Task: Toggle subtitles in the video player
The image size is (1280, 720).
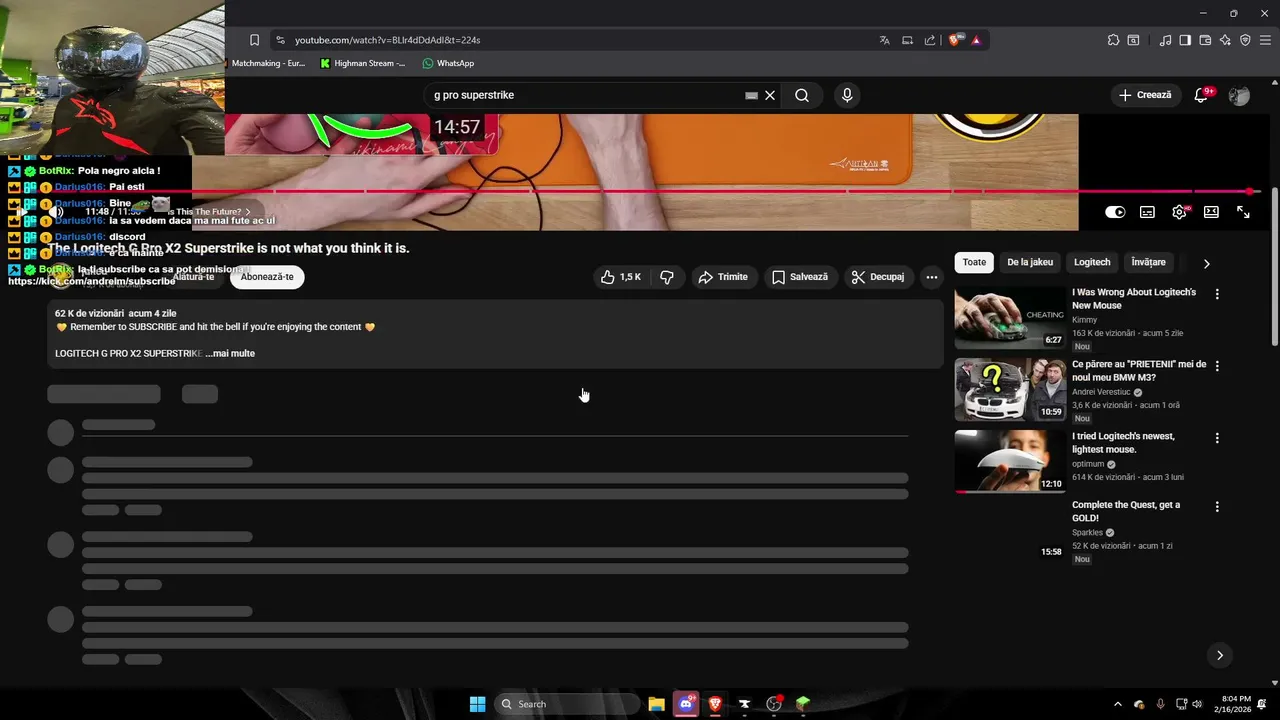Action: (x=1148, y=212)
